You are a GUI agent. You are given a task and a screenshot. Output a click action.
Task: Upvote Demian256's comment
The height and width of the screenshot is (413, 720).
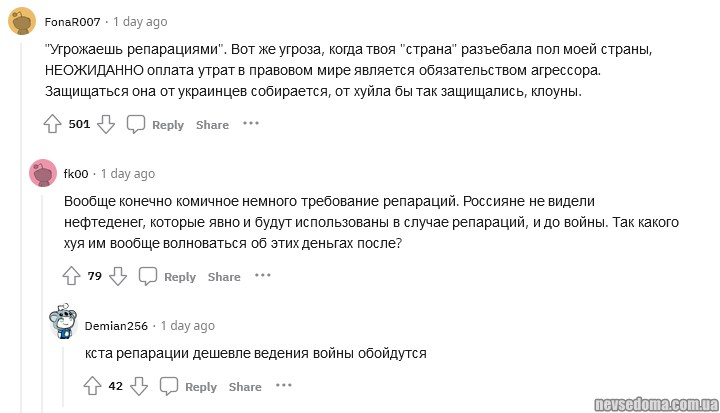tap(92, 386)
